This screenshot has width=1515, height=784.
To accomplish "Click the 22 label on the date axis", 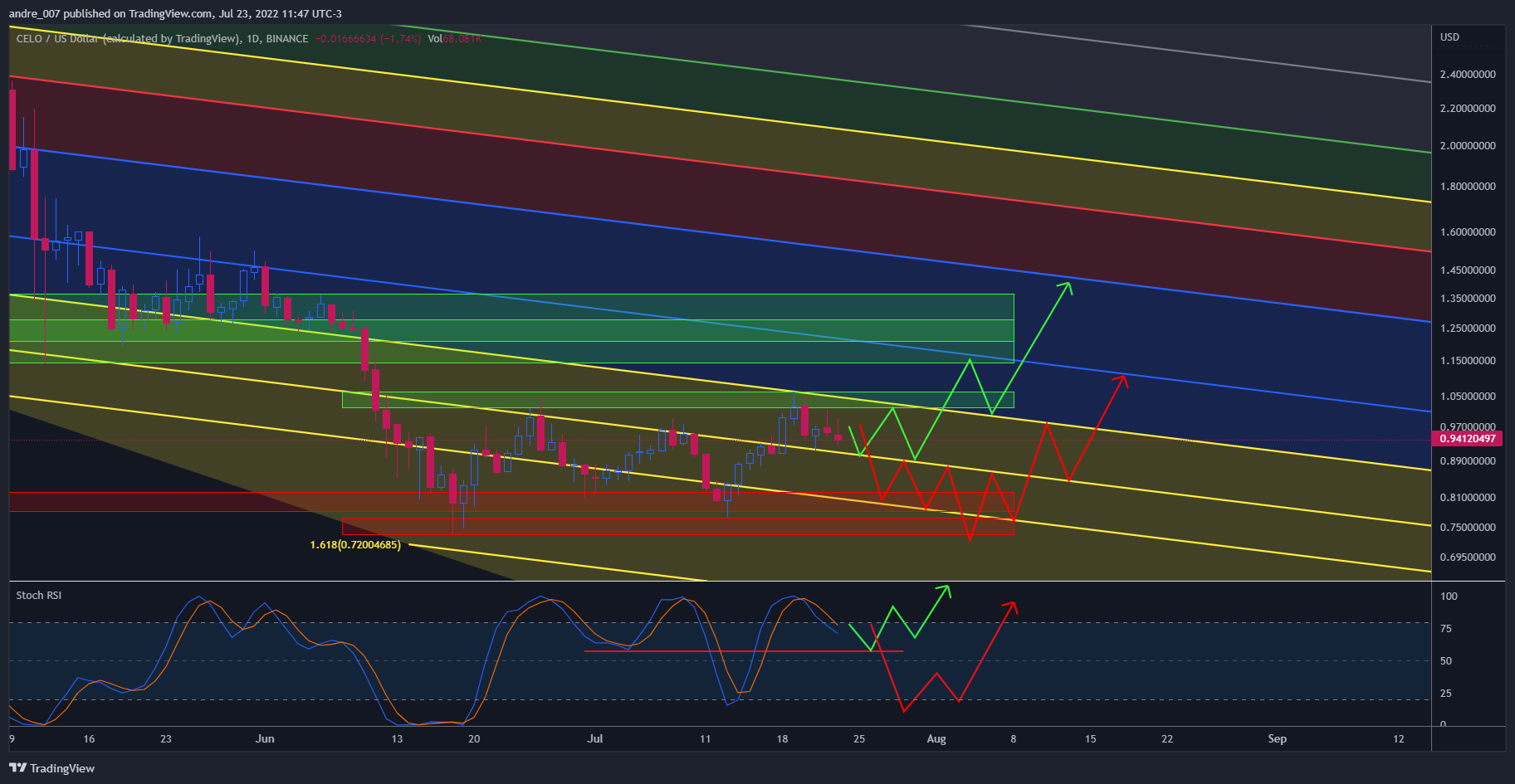I will click(x=1167, y=738).
